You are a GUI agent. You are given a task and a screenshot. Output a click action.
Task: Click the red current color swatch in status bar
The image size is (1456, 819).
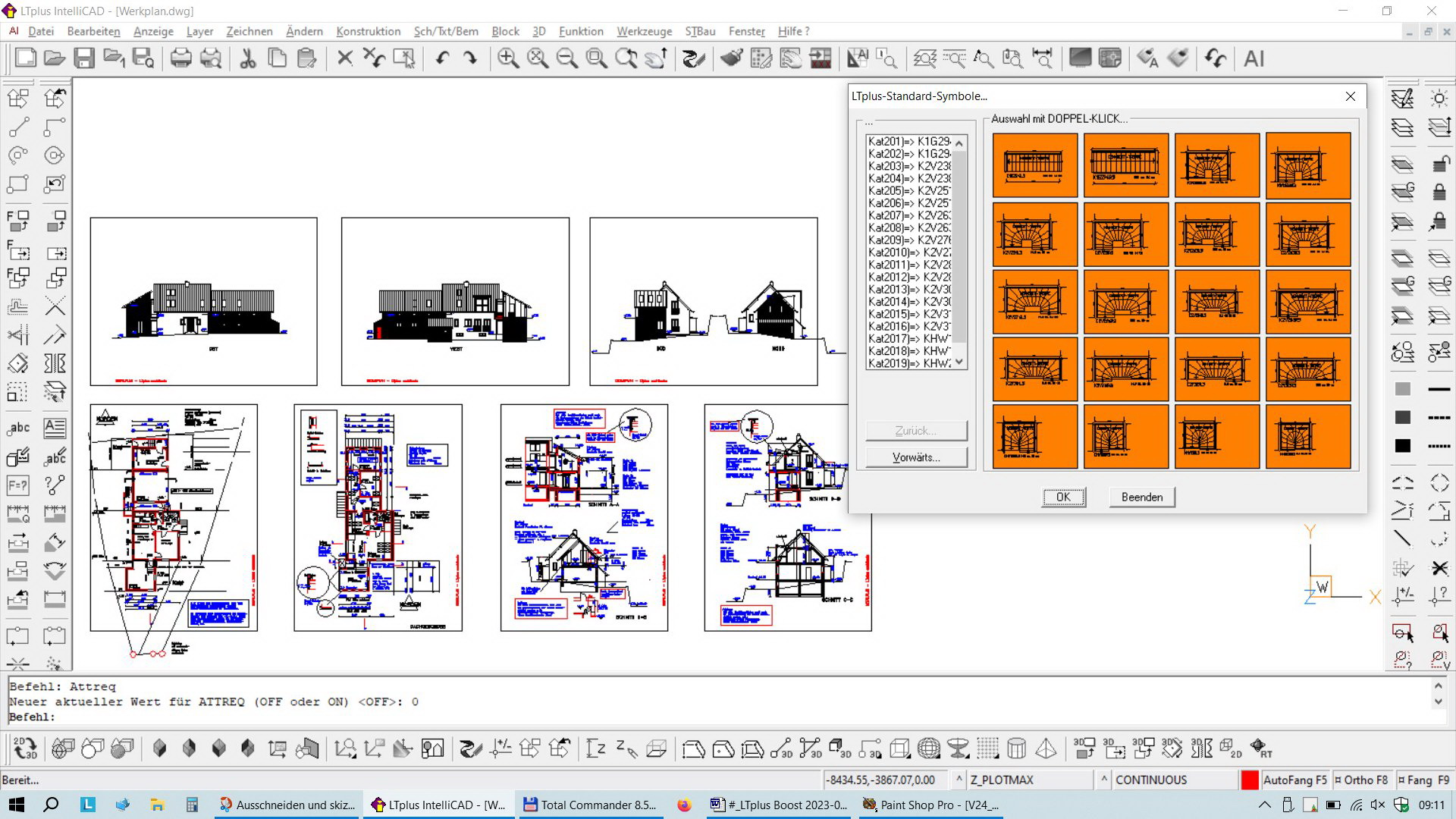[x=1249, y=780]
